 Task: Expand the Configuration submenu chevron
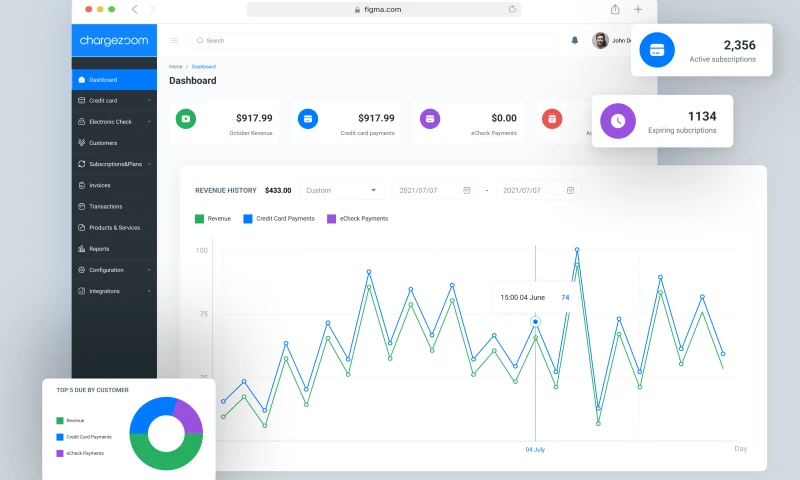(x=149, y=270)
